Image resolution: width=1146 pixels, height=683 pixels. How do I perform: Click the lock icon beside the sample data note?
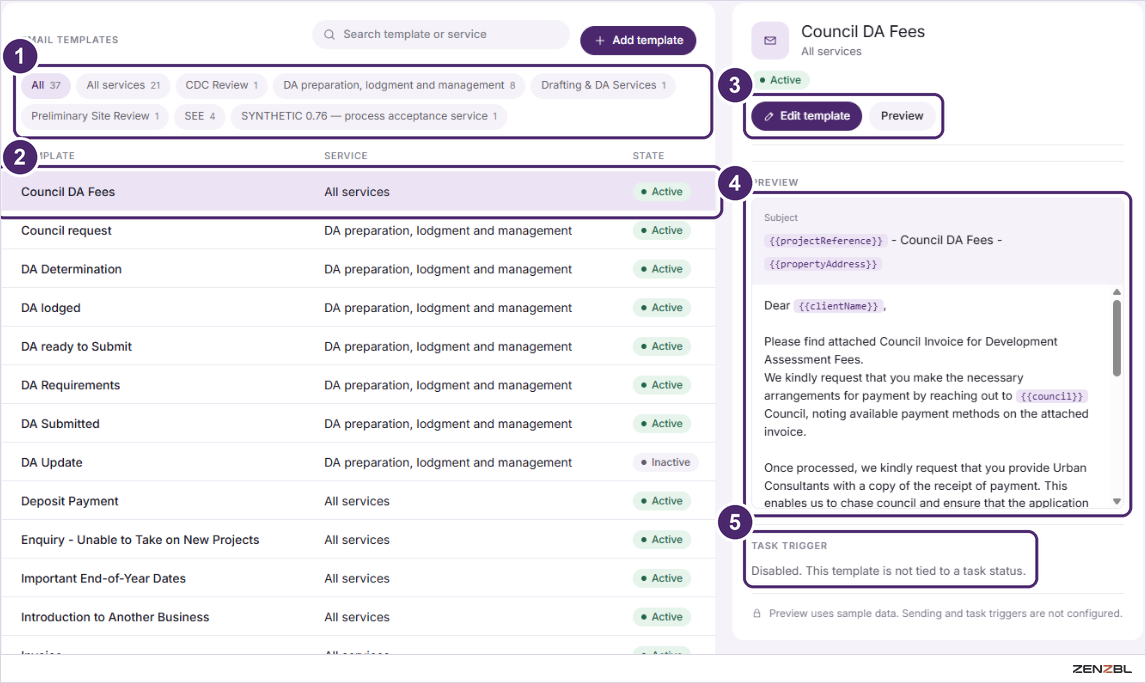point(757,614)
